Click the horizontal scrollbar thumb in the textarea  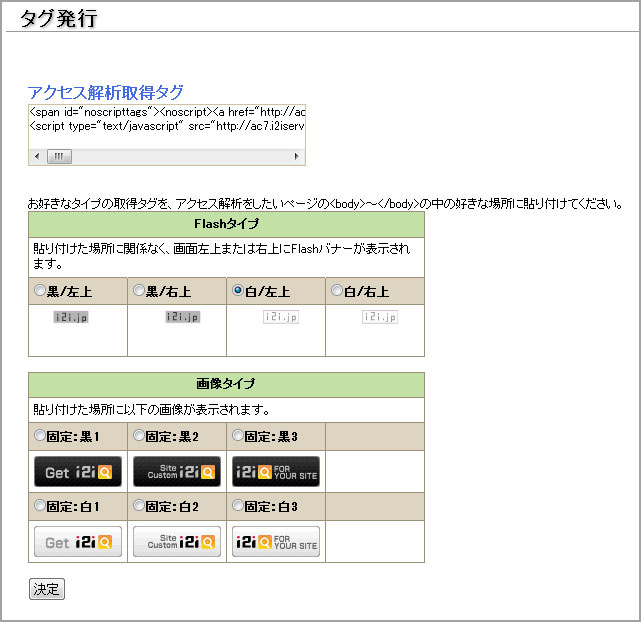click(59, 156)
